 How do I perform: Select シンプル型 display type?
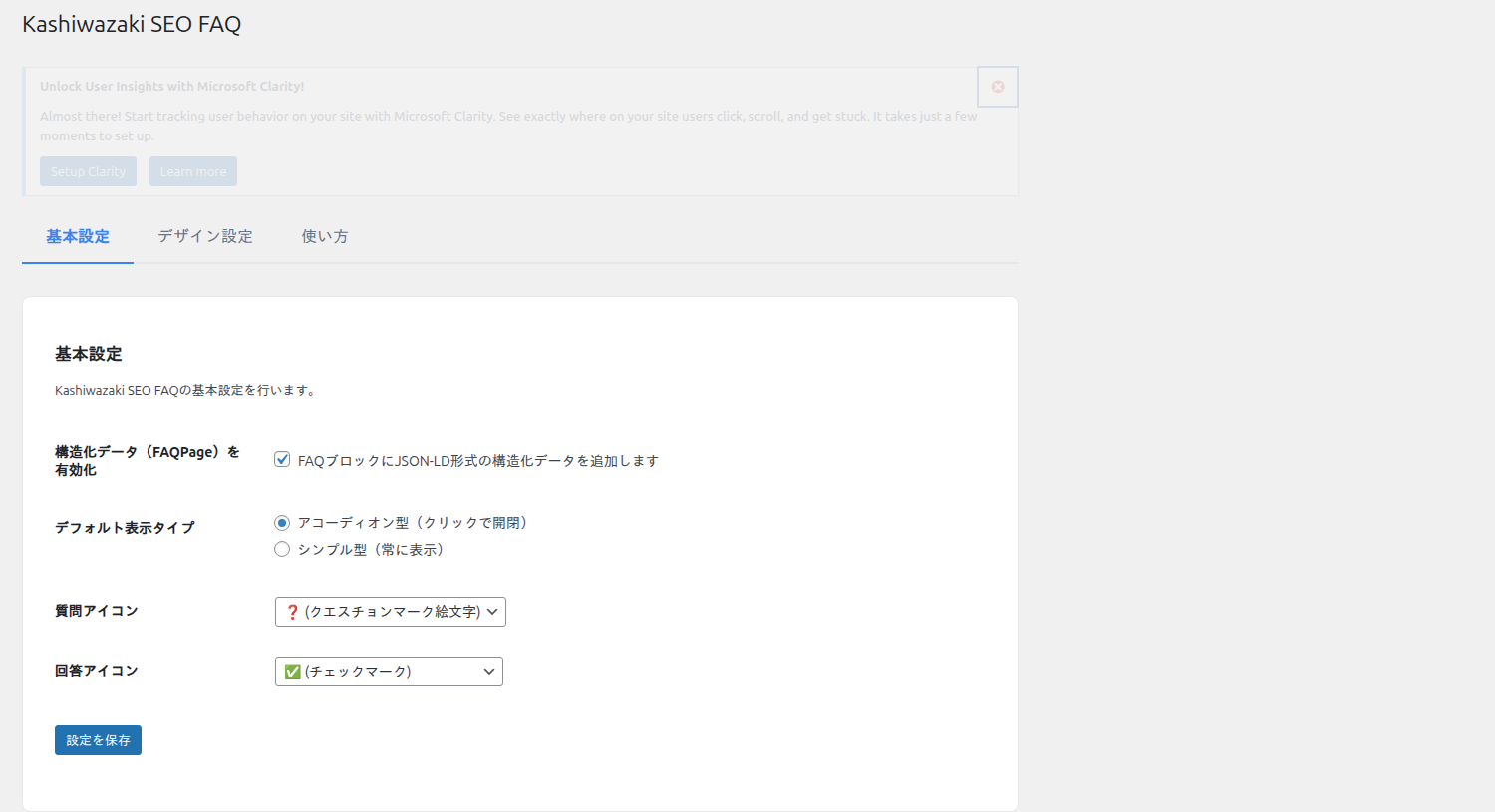282,548
